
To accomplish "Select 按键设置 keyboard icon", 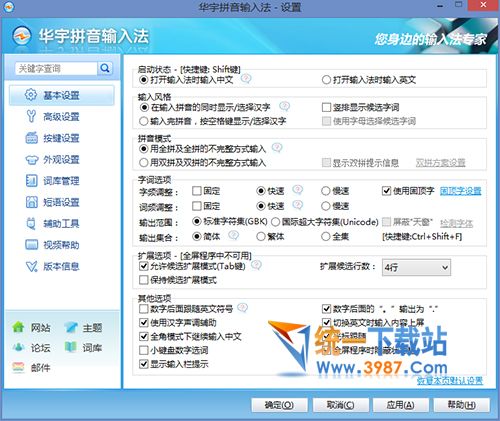I will 31,138.
